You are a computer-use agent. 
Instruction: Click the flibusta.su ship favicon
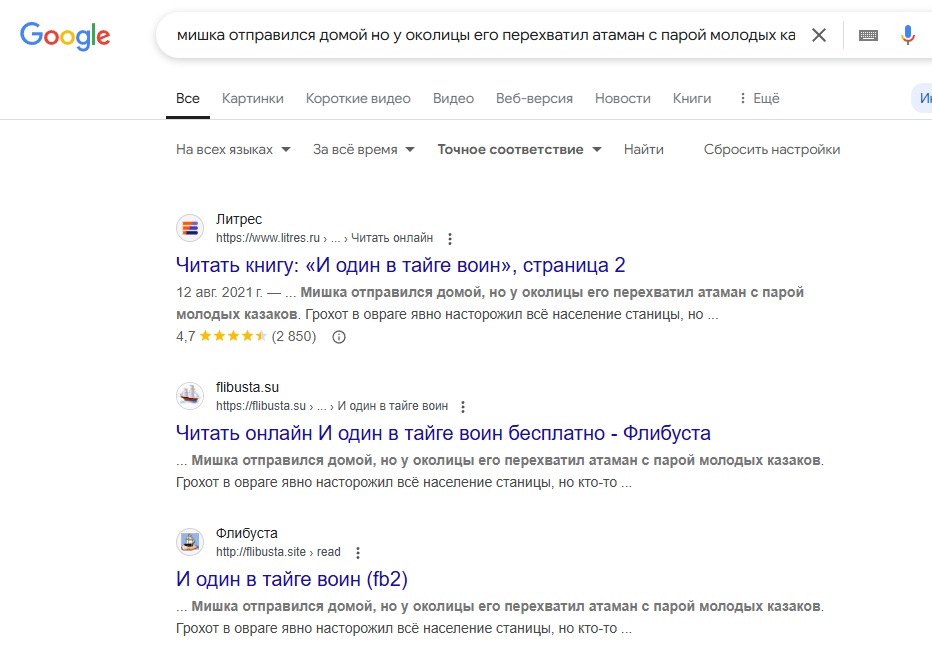pyautogui.click(x=190, y=396)
